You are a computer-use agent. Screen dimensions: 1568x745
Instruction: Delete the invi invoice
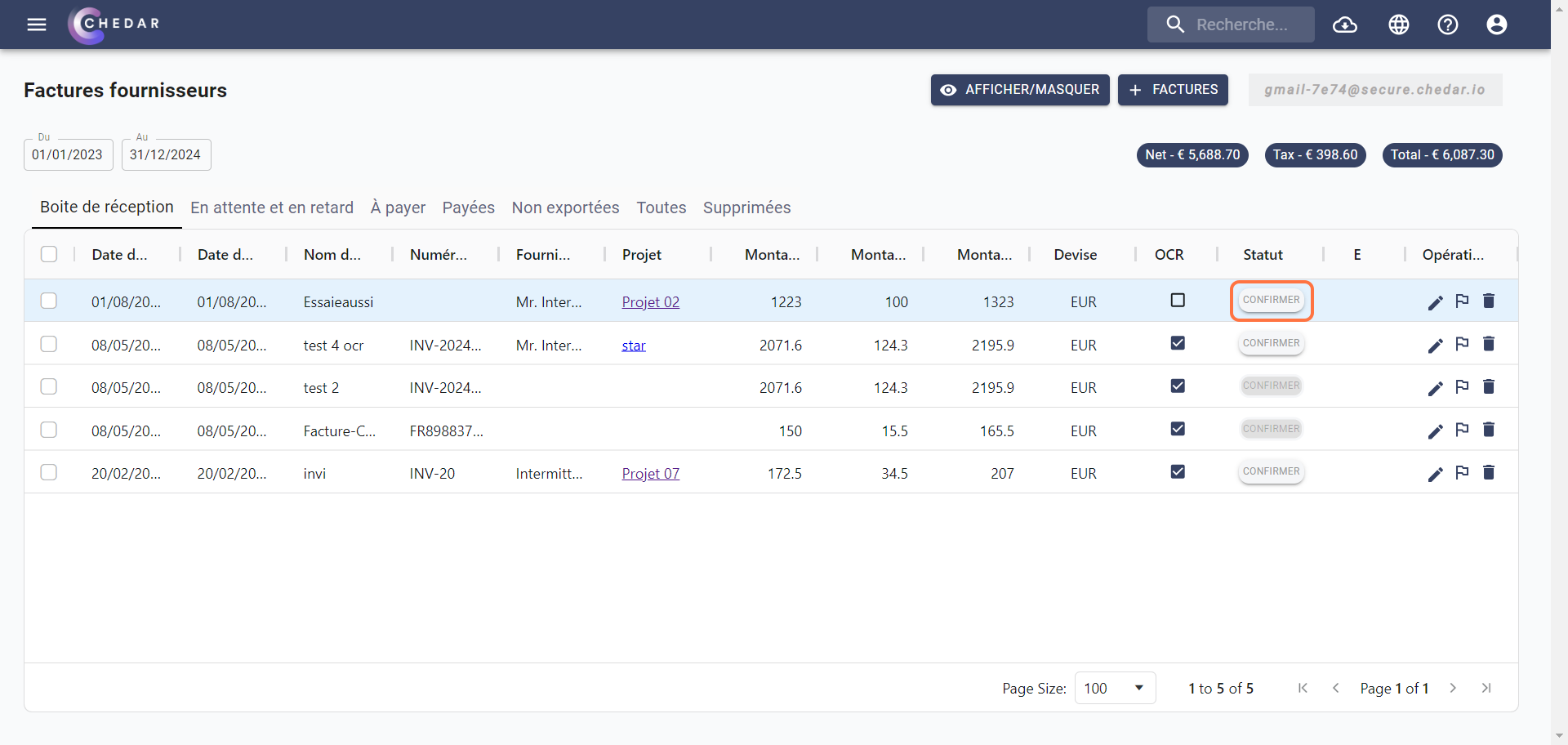[x=1489, y=473]
